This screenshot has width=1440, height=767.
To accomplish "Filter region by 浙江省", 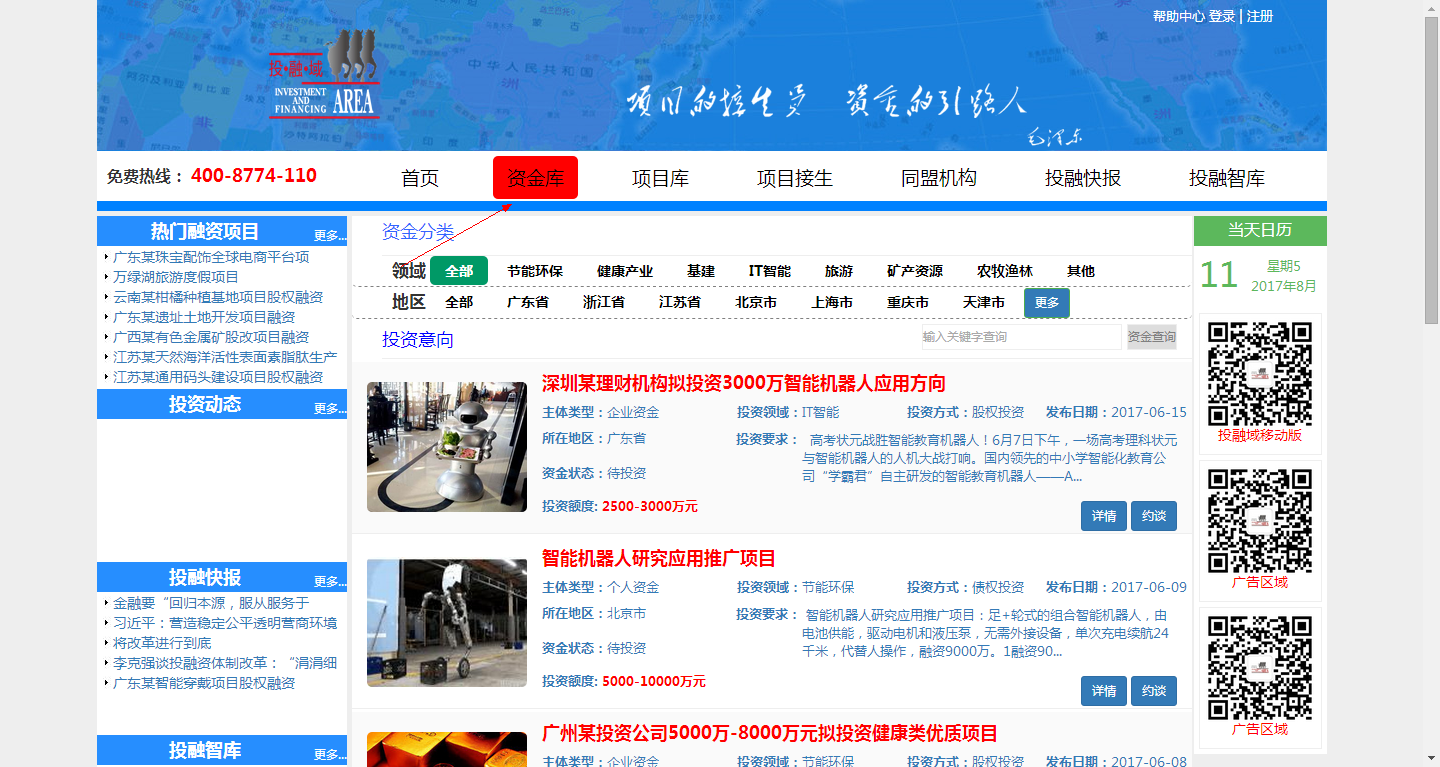I will point(604,302).
